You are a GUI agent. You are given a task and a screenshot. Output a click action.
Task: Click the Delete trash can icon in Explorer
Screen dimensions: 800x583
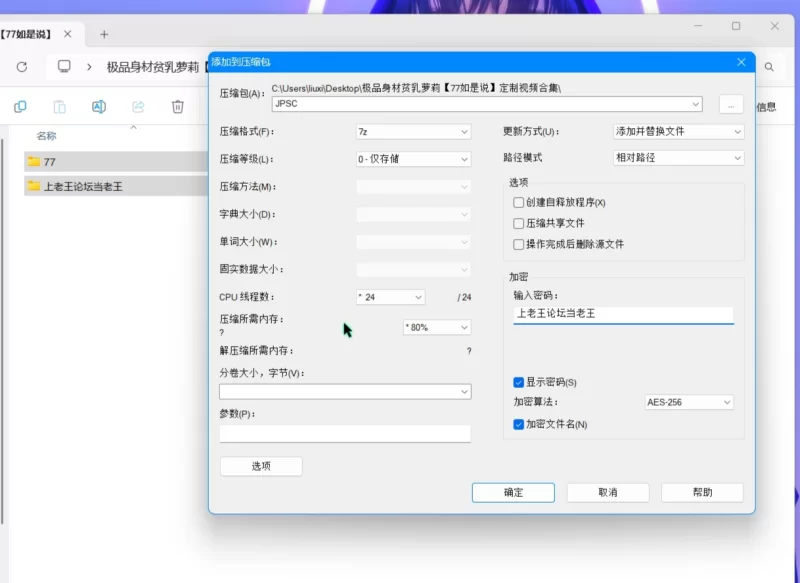(x=178, y=107)
